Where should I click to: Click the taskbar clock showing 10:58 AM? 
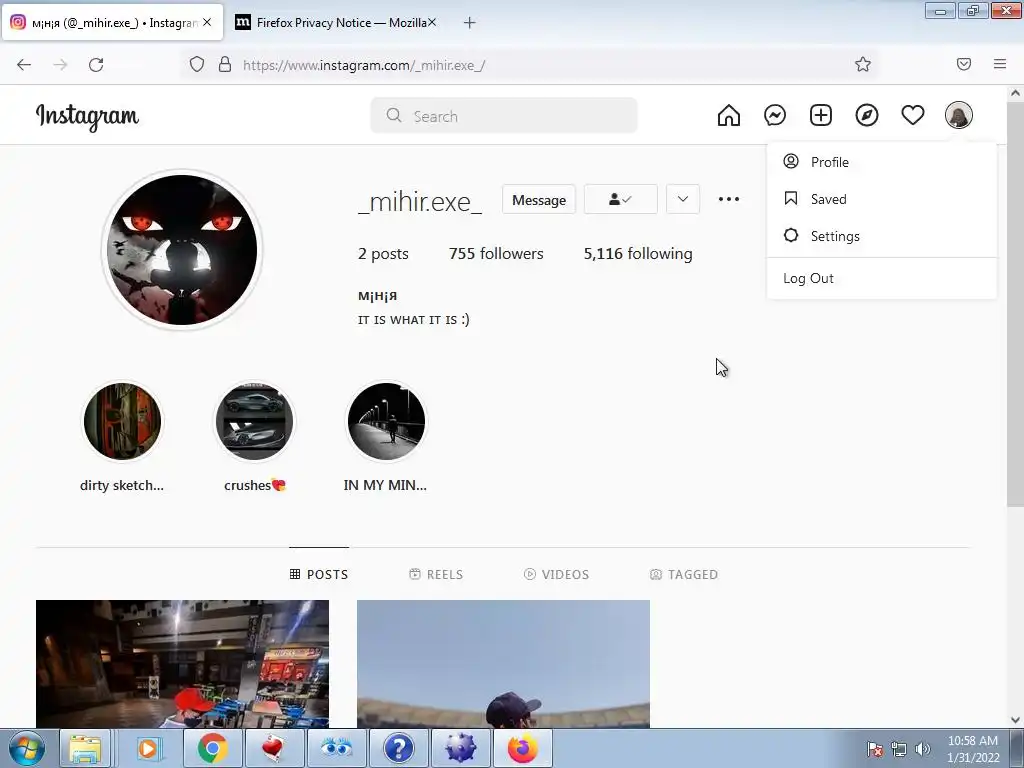(x=973, y=749)
